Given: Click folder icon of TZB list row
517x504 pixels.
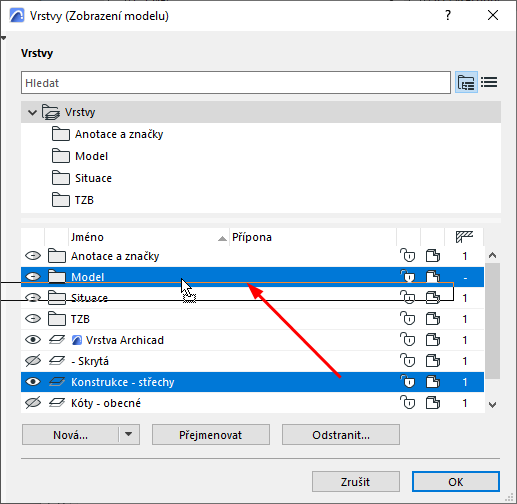Looking at the screenshot, I should click(57, 319).
